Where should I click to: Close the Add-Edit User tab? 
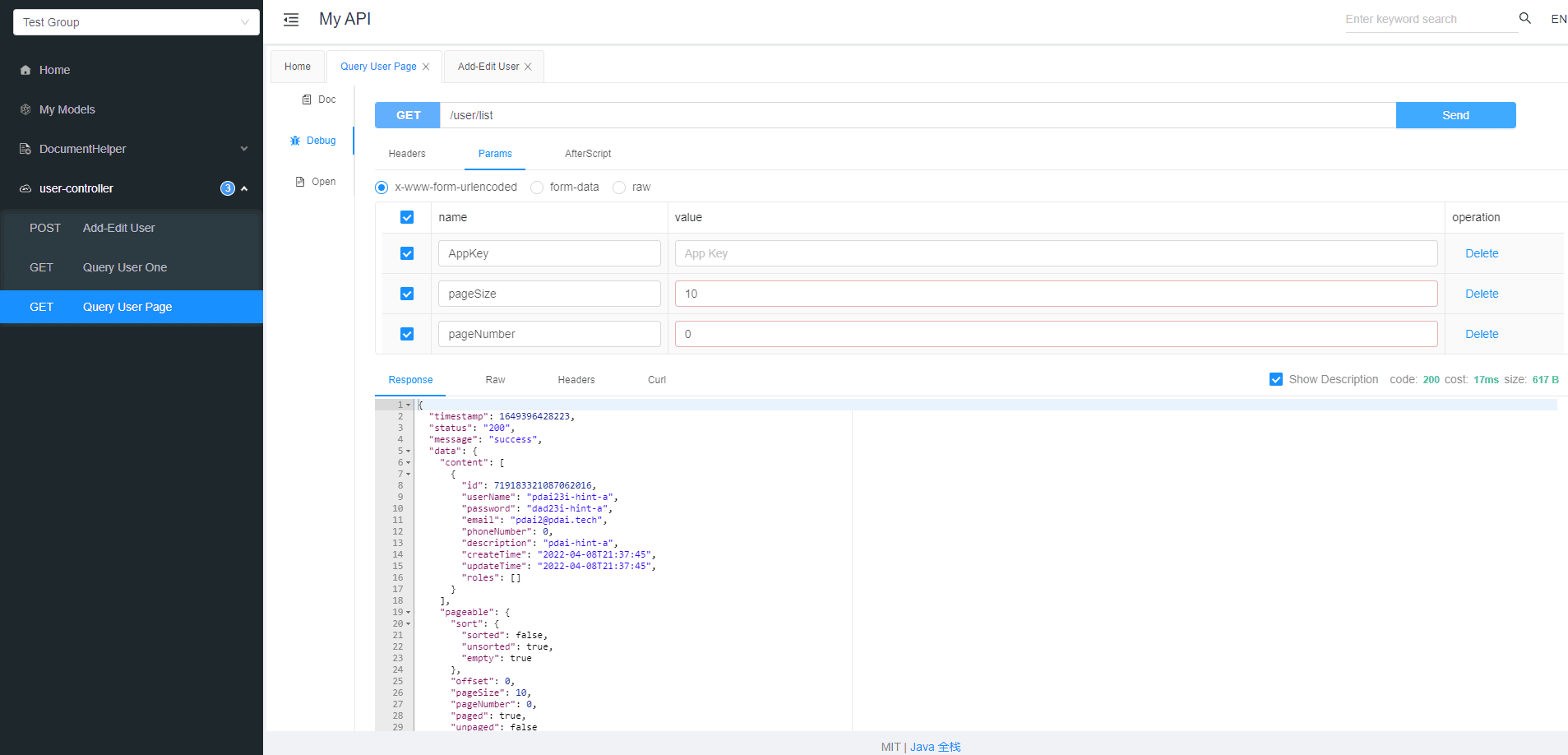pyautogui.click(x=528, y=67)
